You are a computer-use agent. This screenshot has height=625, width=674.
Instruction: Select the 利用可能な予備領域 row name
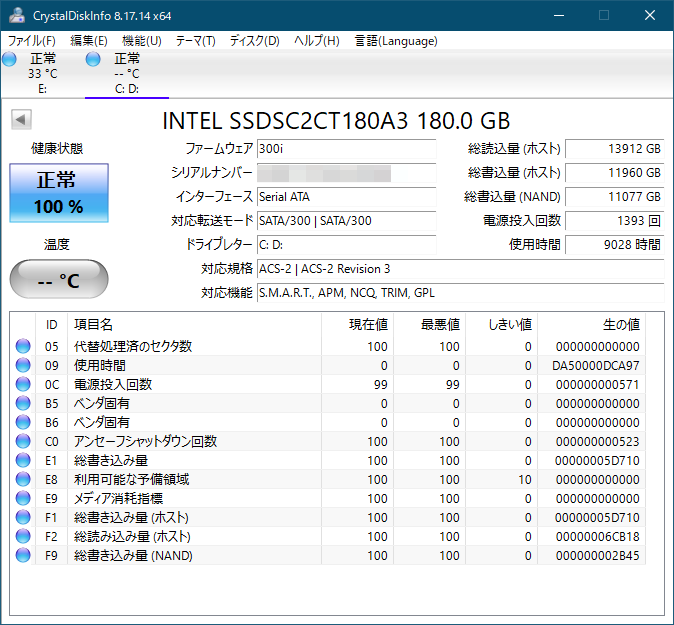point(132,479)
